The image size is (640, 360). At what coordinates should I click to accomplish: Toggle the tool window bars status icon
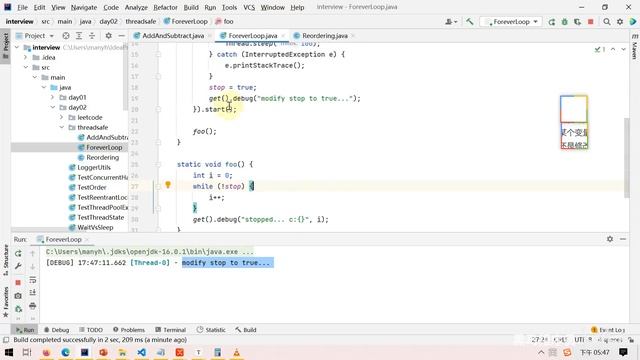pos(6,340)
